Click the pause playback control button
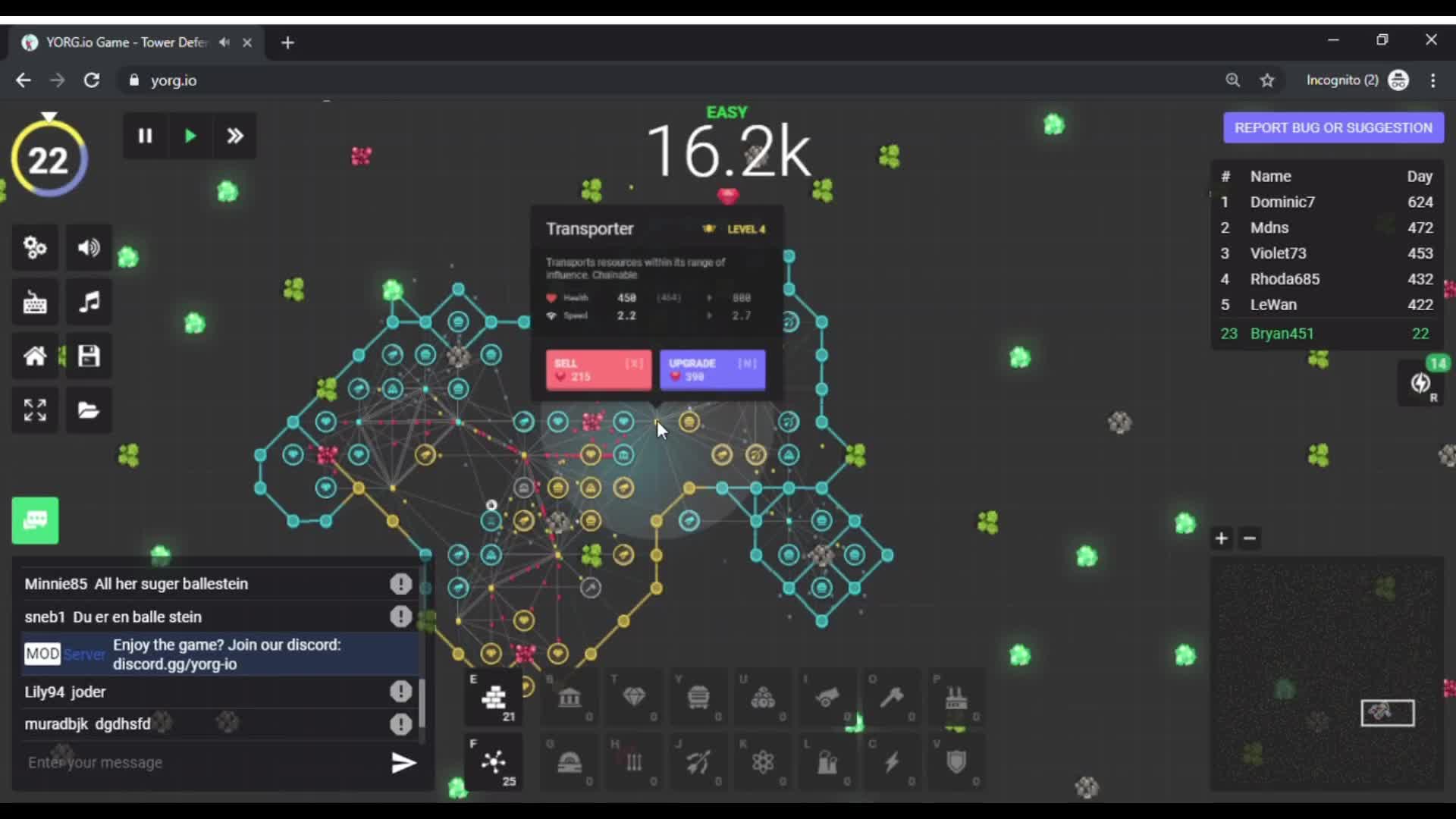Viewport: 1456px width, 819px height. tap(144, 135)
